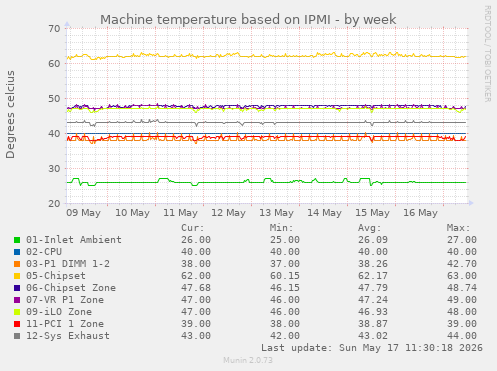Click the 'Min:' column header

pos(281,228)
